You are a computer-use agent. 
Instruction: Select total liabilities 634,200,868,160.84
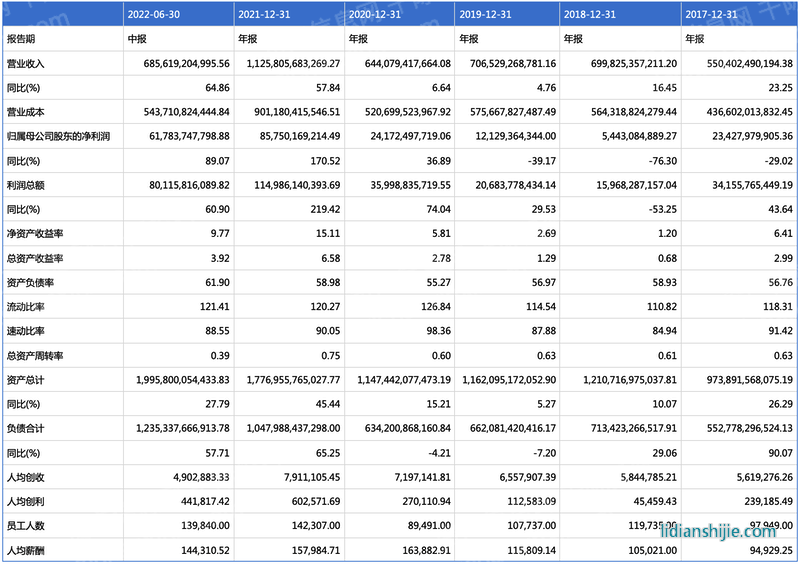[408, 428]
